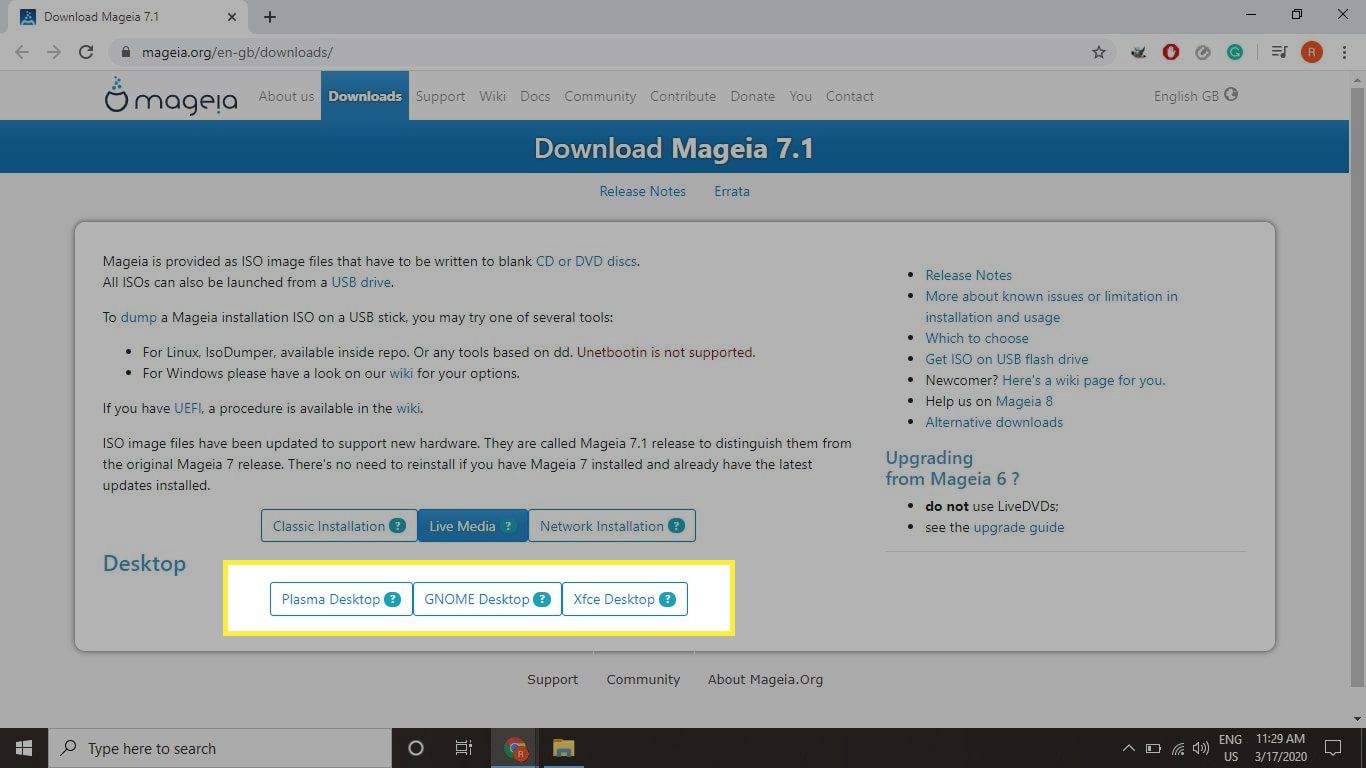Image resolution: width=1366 pixels, height=768 pixels.
Task: Click the help icon on Network Installation
Action: [676, 526]
